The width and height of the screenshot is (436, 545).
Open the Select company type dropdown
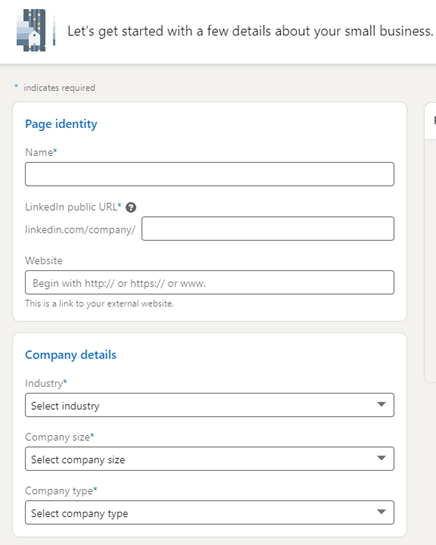click(210, 512)
